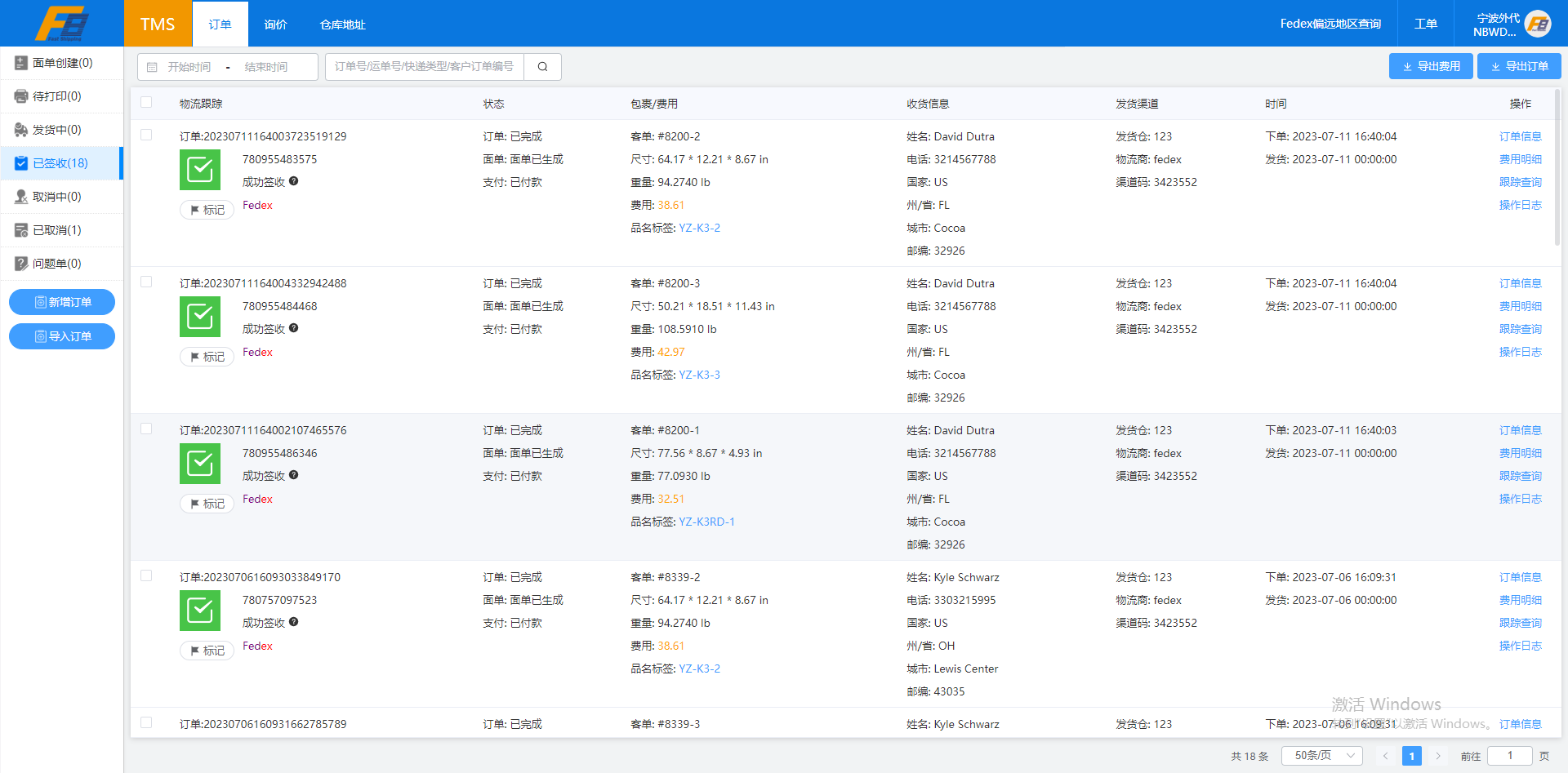Click the 结束时间 end date field
1568x773 pixels.
pos(266,67)
